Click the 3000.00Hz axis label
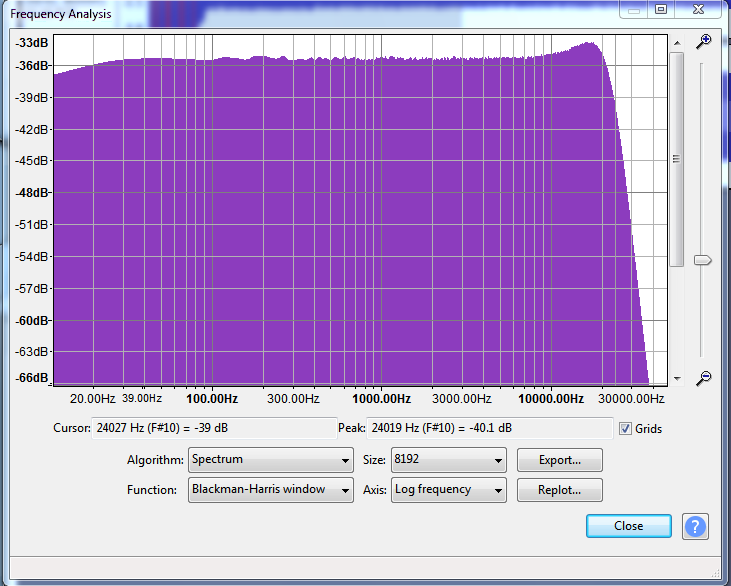The width and height of the screenshot is (731, 586). (462, 399)
